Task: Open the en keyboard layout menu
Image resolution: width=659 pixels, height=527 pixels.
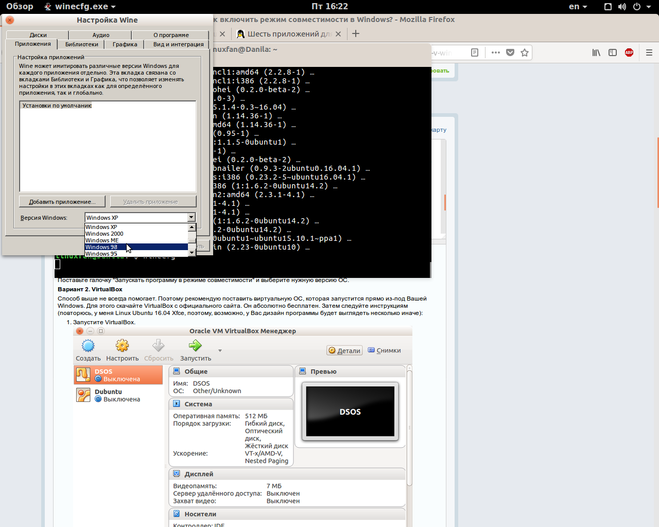Action: click(577, 6)
